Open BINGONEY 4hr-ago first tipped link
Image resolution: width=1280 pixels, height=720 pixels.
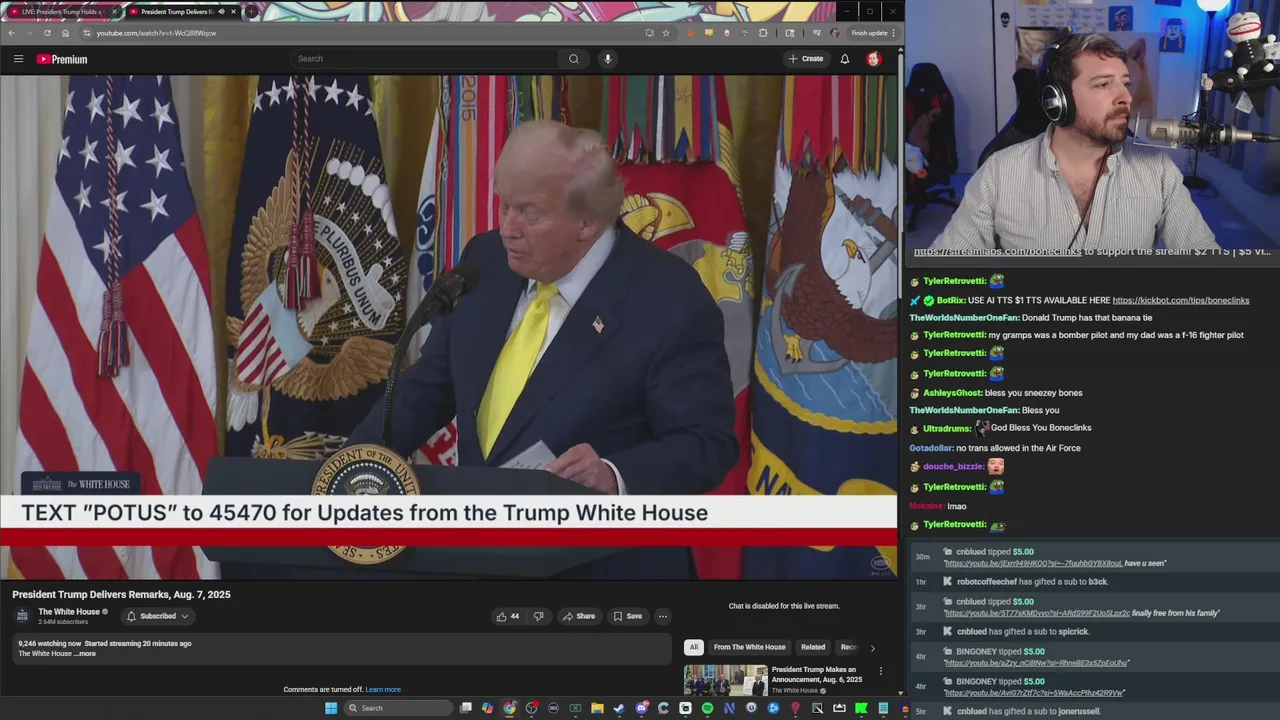[1036, 663]
